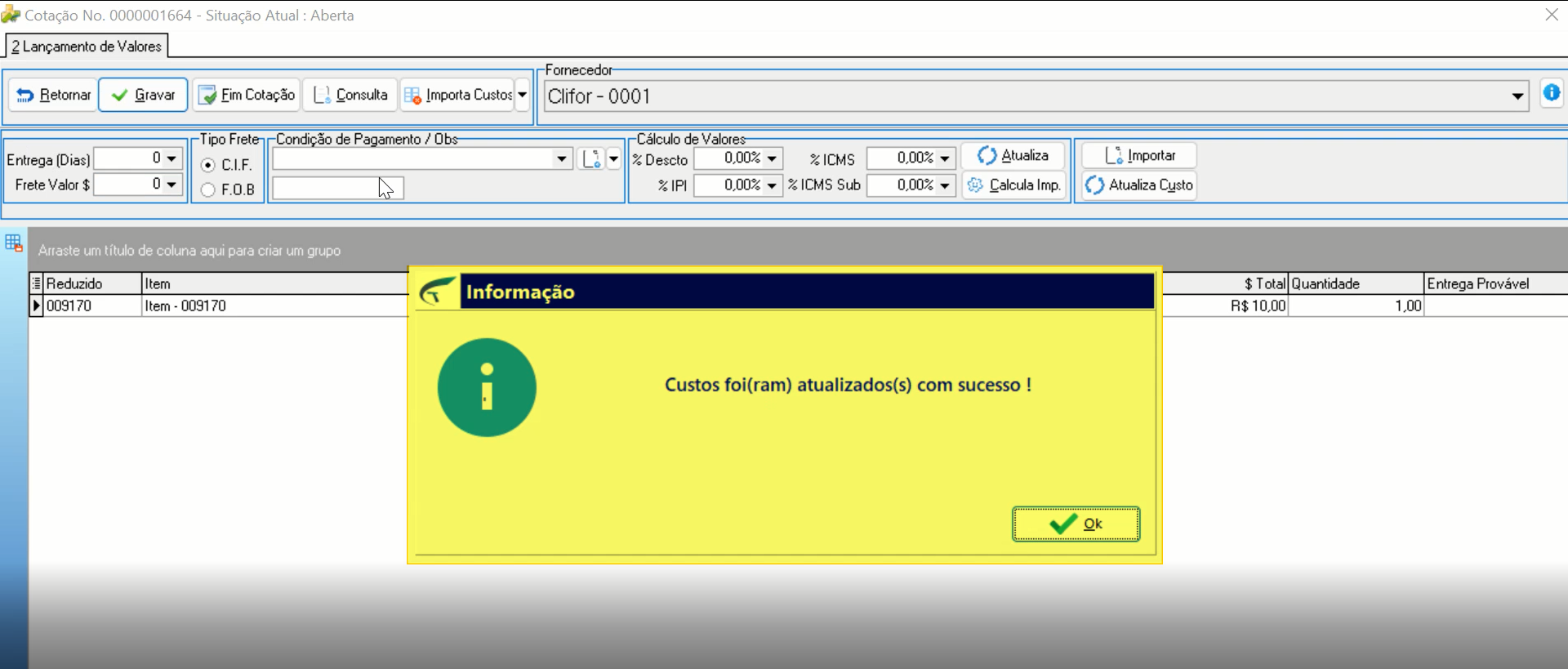Click the Item column header
The height and width of the screenshot is (669, 1568).
click(x=274, y=283)
